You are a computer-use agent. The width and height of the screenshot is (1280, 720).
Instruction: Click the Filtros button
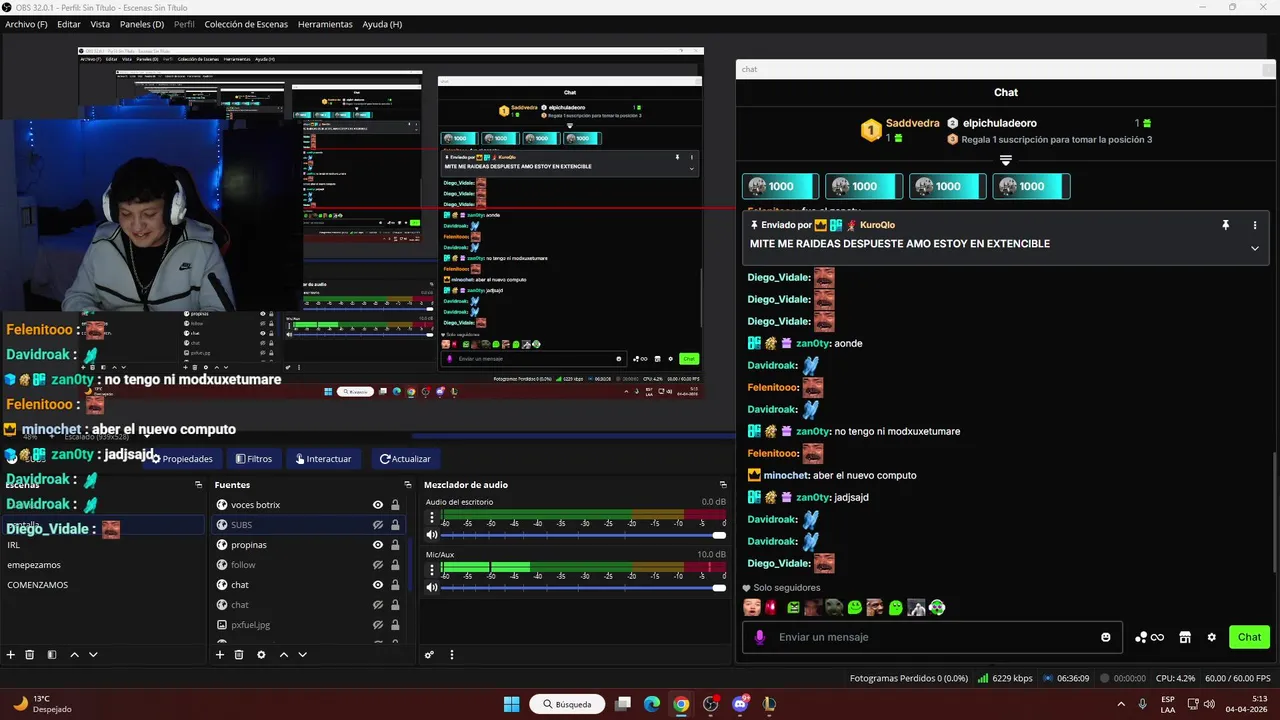click(254, 459)
